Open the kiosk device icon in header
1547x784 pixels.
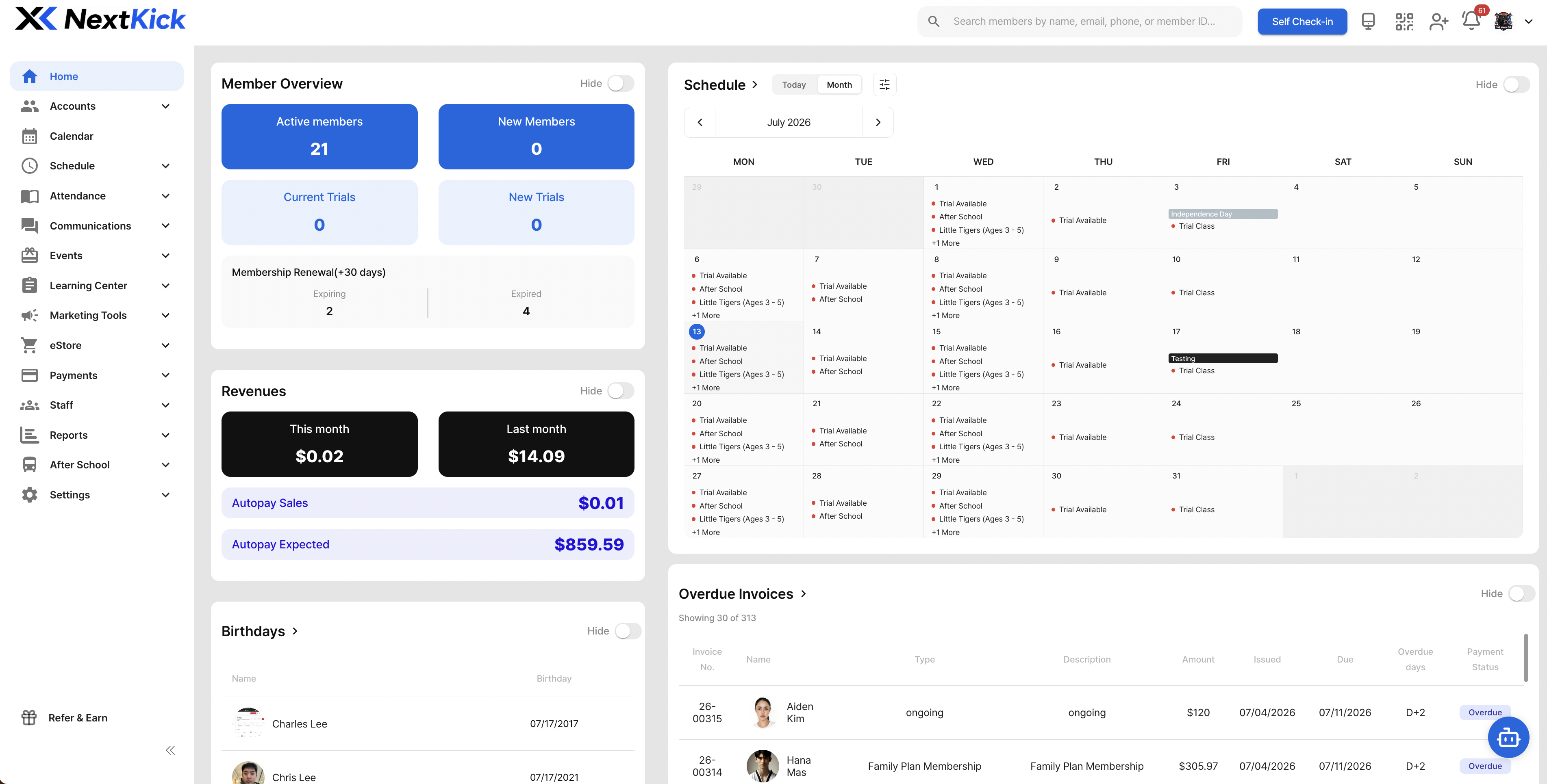click(1368, 22)
